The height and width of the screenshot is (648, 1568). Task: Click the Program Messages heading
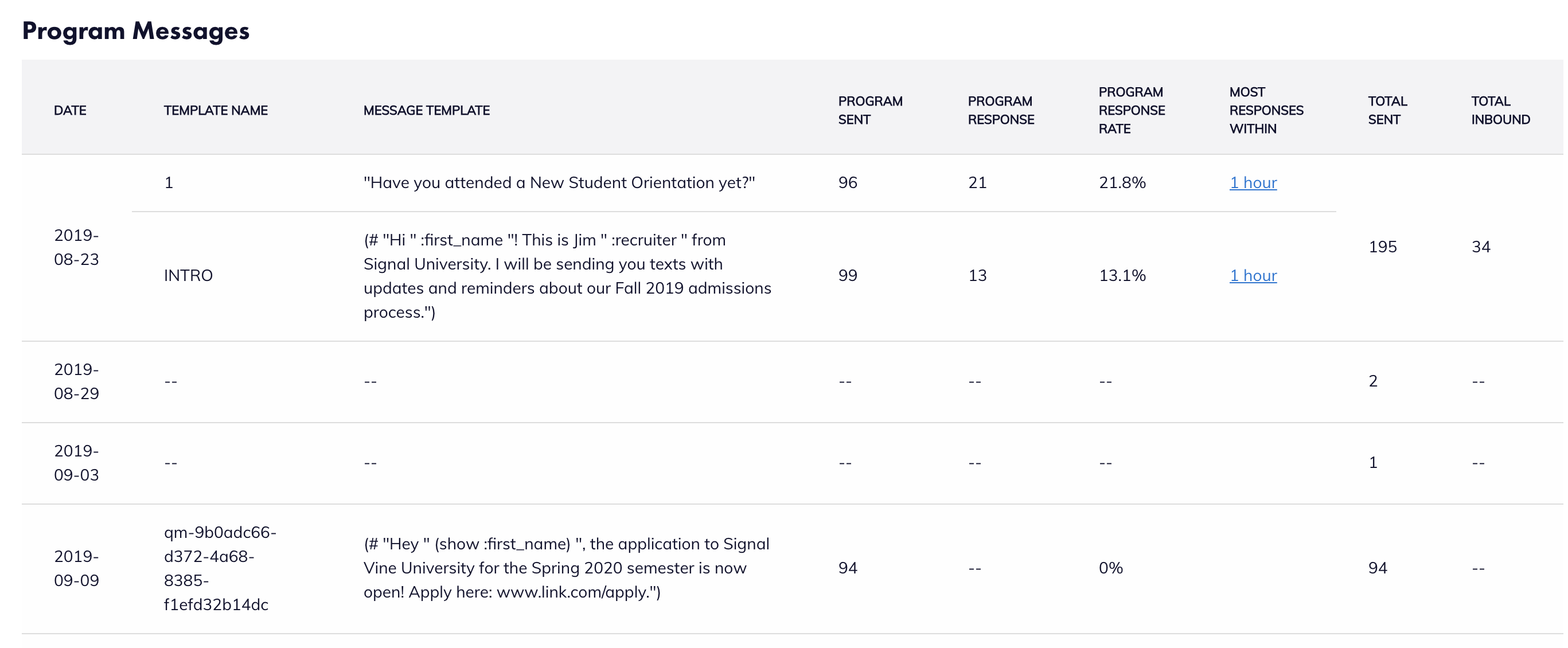[135, 30]
